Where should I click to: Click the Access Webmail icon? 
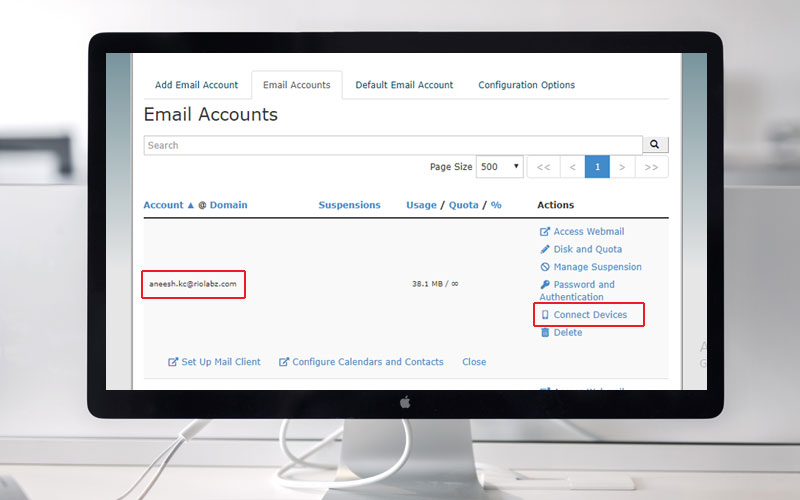click(x=545, y=232)
